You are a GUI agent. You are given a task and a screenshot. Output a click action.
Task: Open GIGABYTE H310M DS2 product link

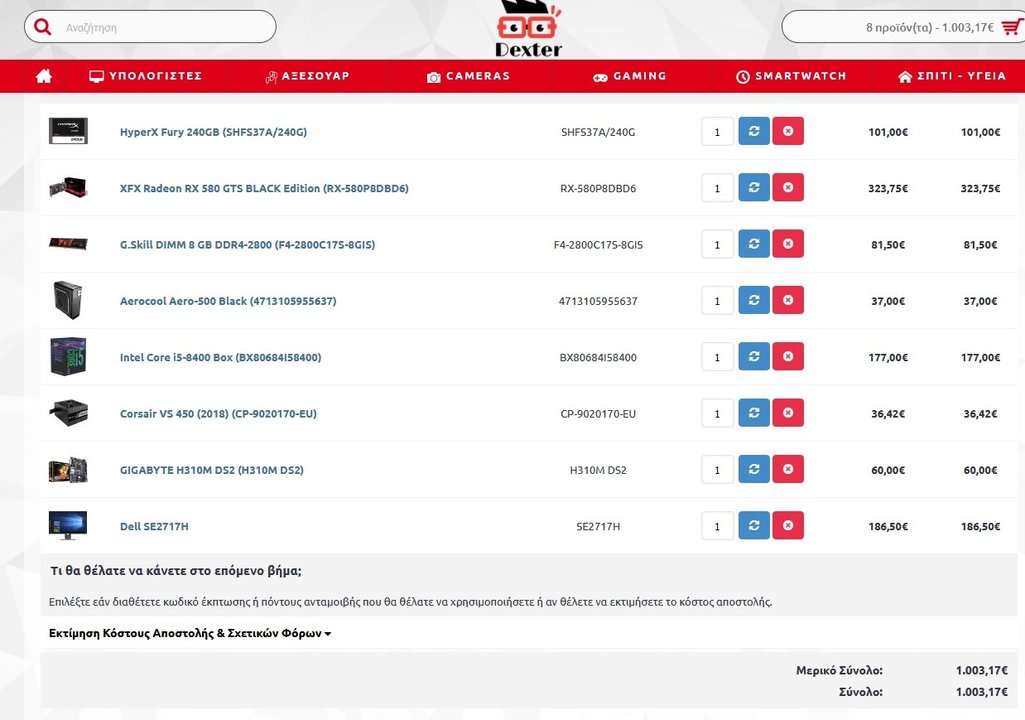tap(212, 470)
